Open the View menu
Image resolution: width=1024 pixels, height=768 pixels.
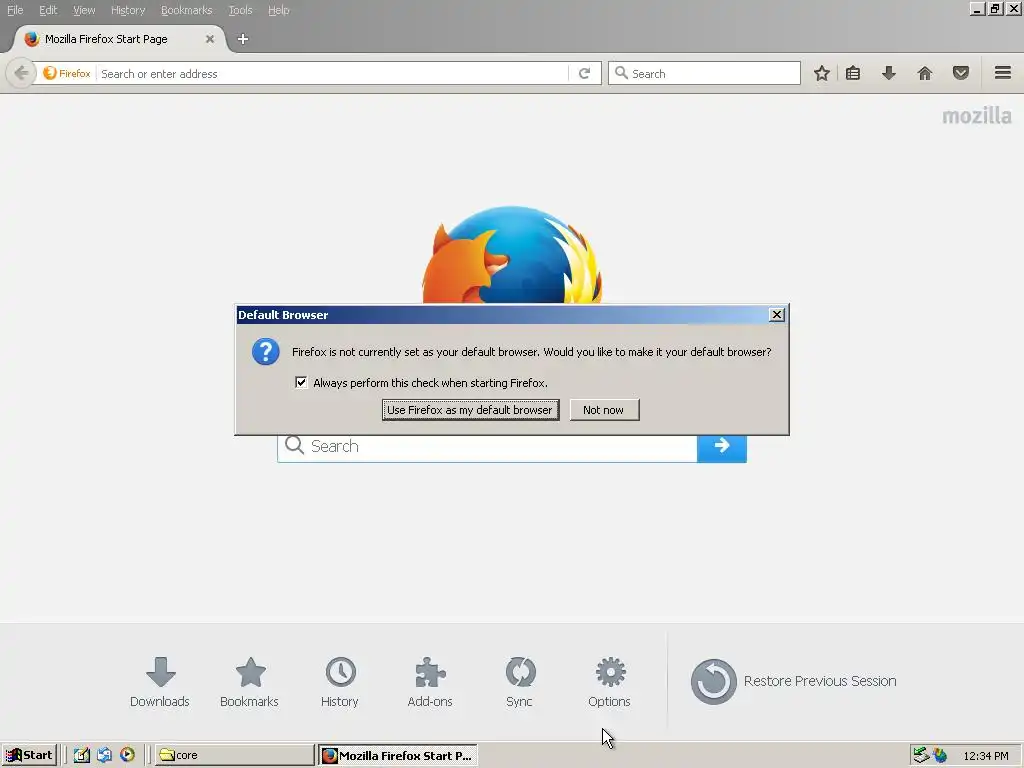[84, 10]
